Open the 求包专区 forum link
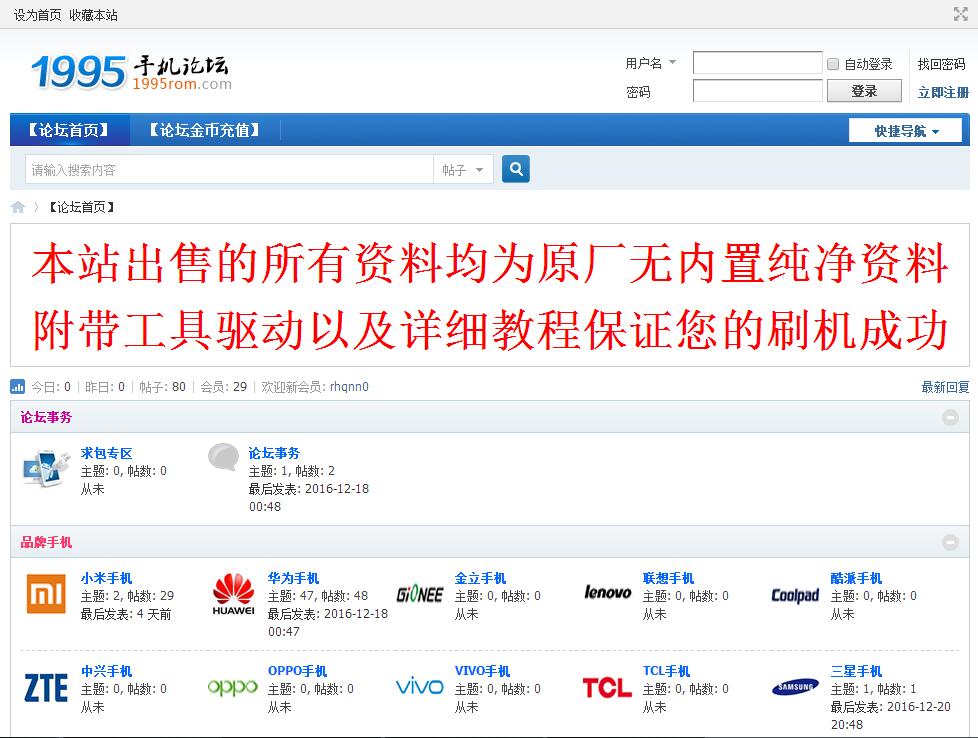Image resolution: width=978 pixels, height=738 pixels. click(x=106, y=454)
